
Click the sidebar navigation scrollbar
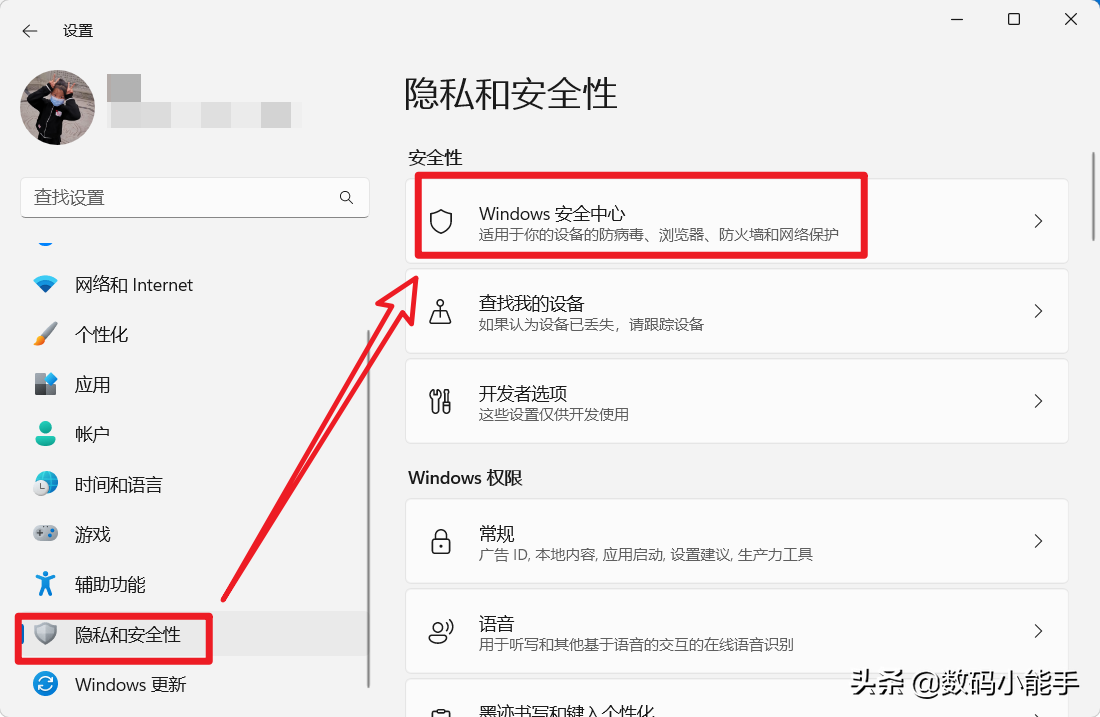368,509
